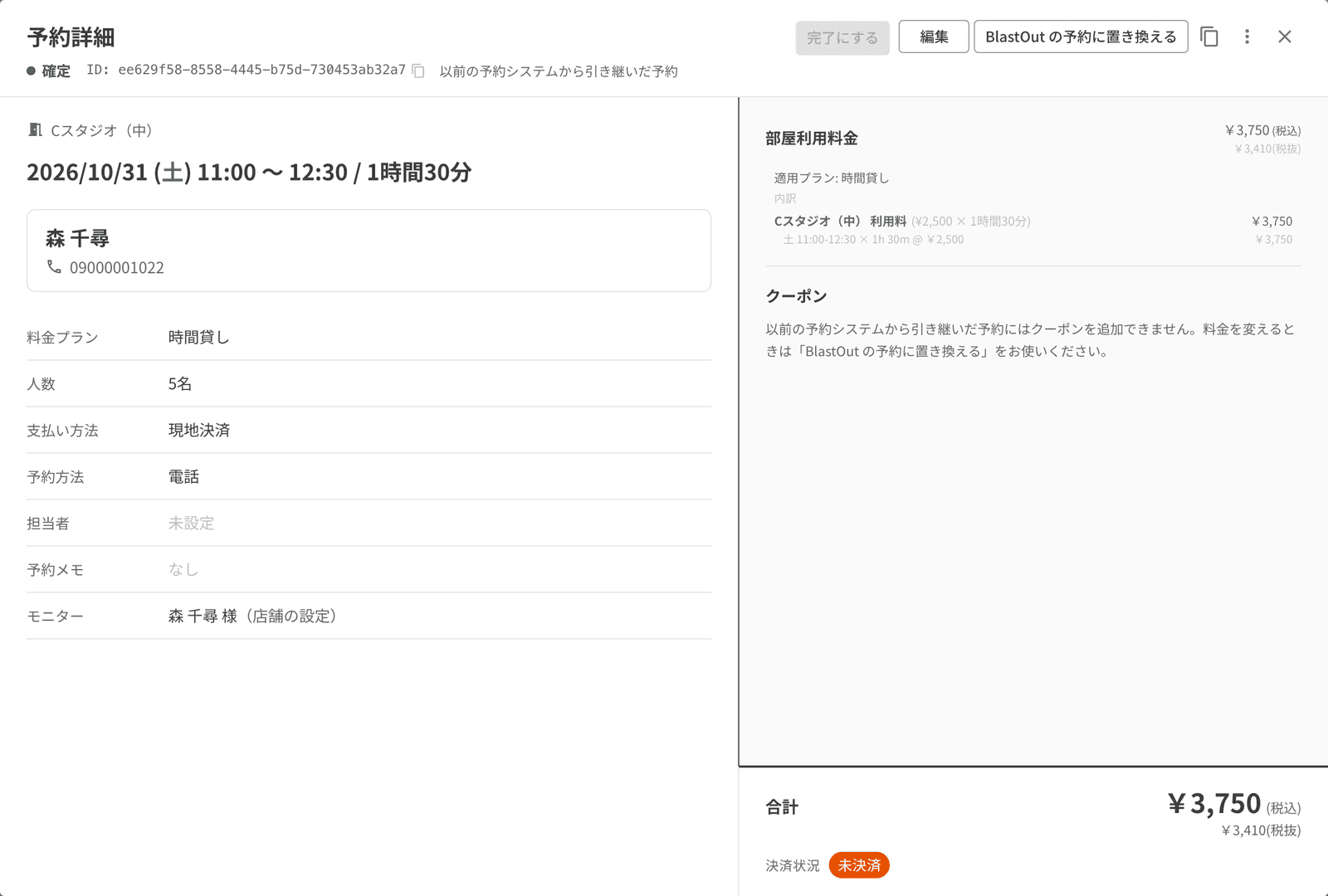
Task: Click the クーポン heading
Action: point(796,296)
